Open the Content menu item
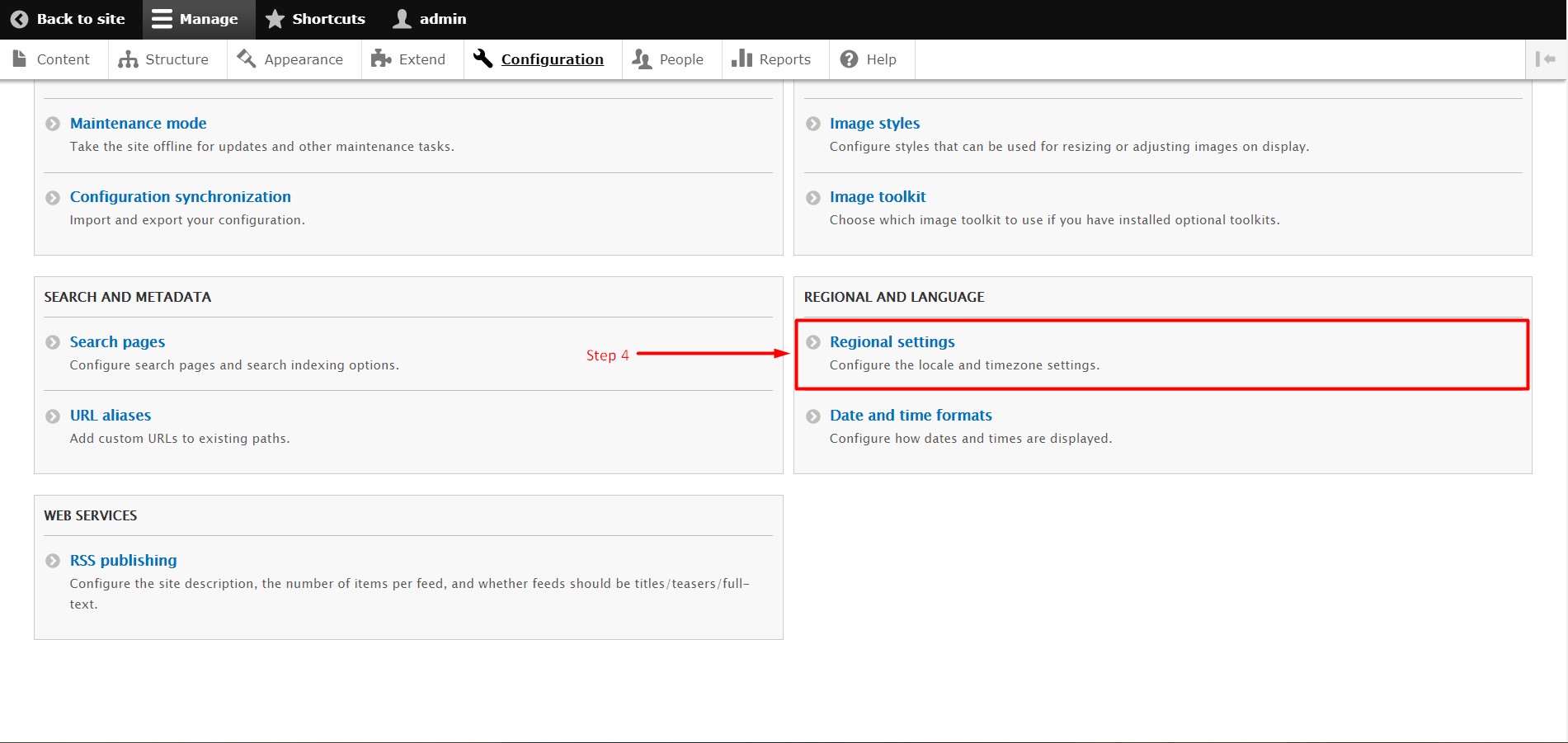Image resolution: width=1568 pixels, height=743 pixels. point(64,59)
